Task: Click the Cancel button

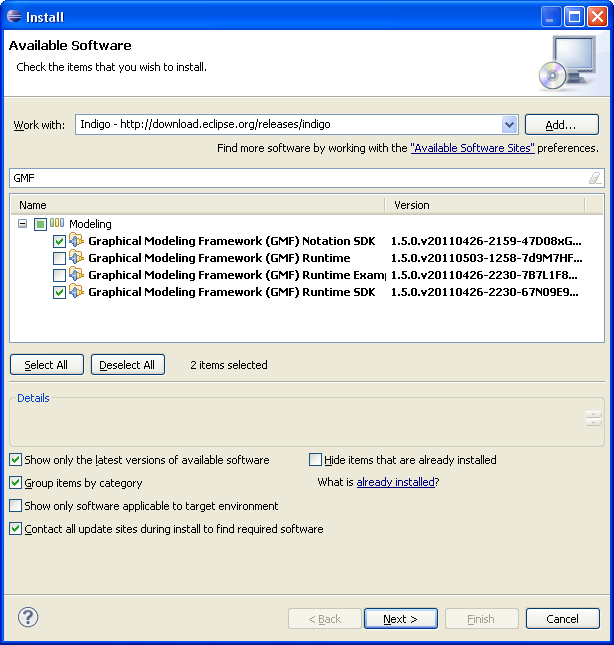Action: click(563, 619)
